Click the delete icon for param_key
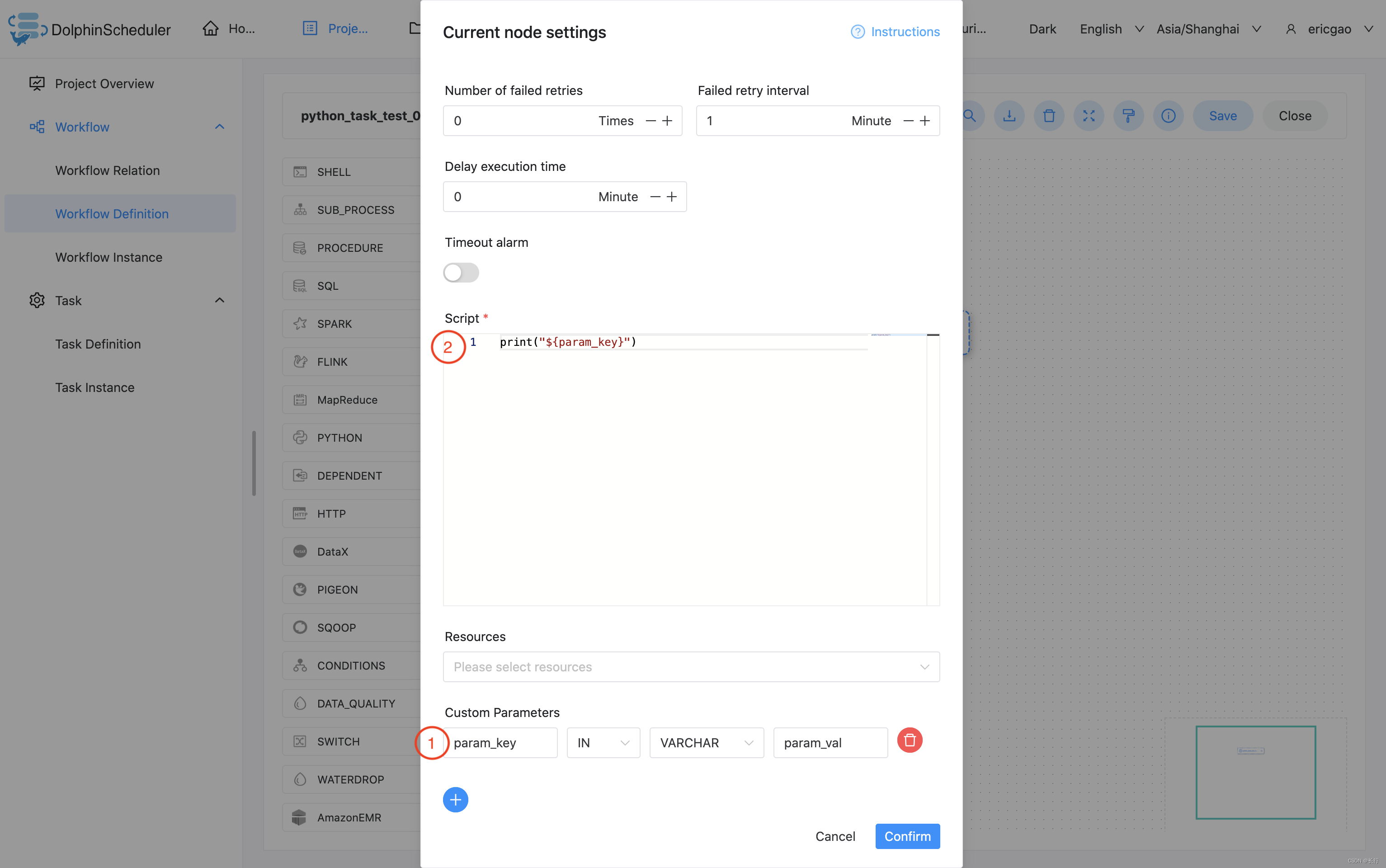This screenshot has height=868, width=1386. pos(909,740)
